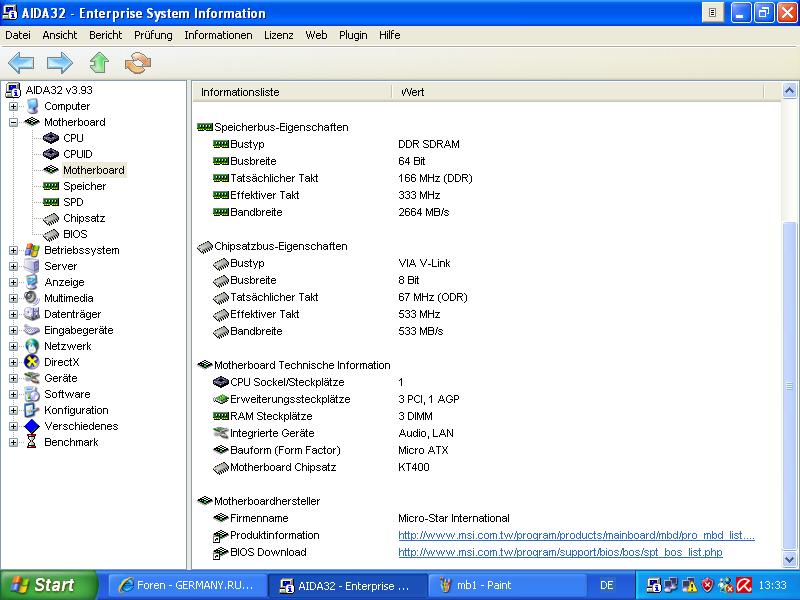The width and height of the screenshot is (800, 600).
Task: Click scrollbar down arrow in information list
Action: click(x=789, y=560)
